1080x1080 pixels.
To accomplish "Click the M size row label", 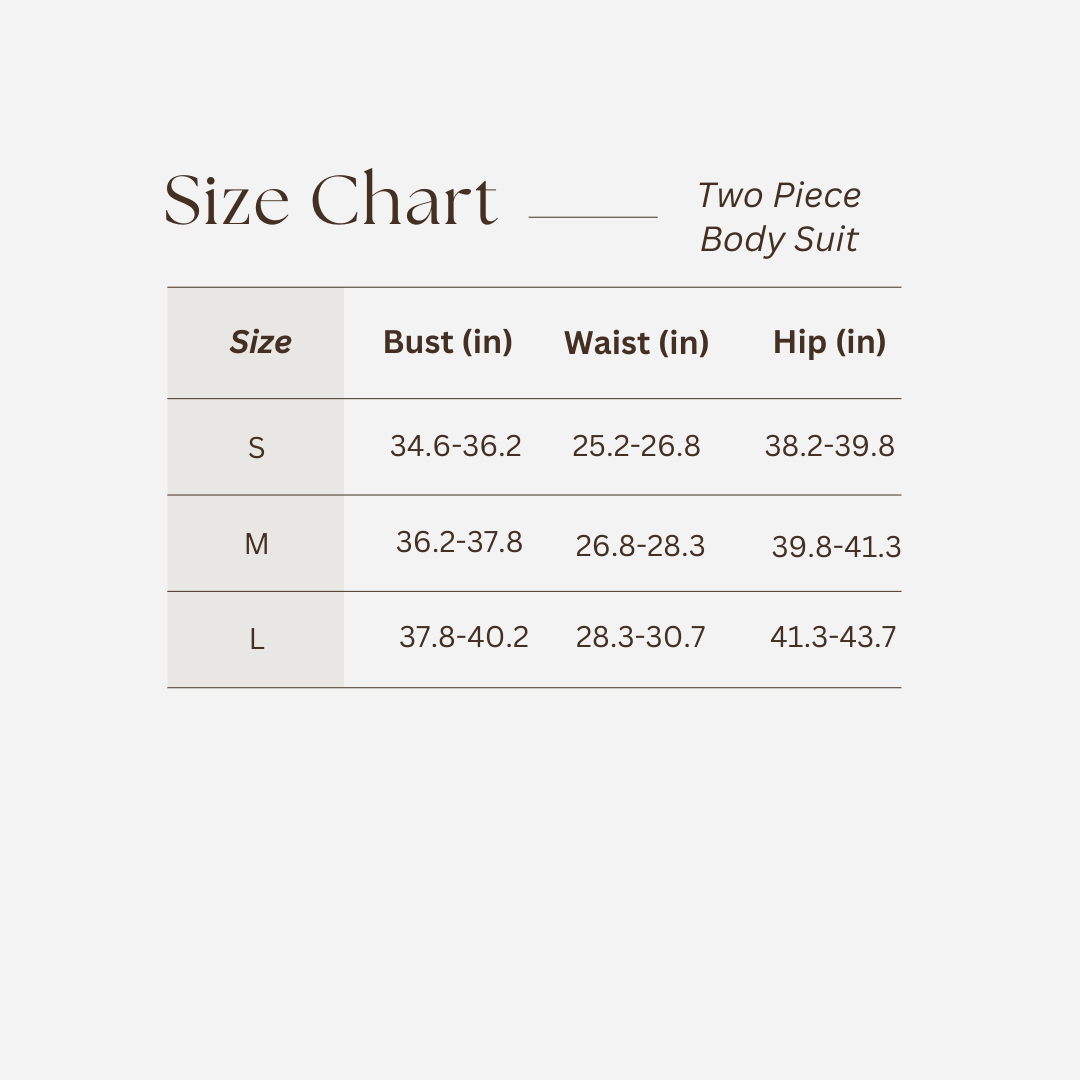I will point(256,544).
